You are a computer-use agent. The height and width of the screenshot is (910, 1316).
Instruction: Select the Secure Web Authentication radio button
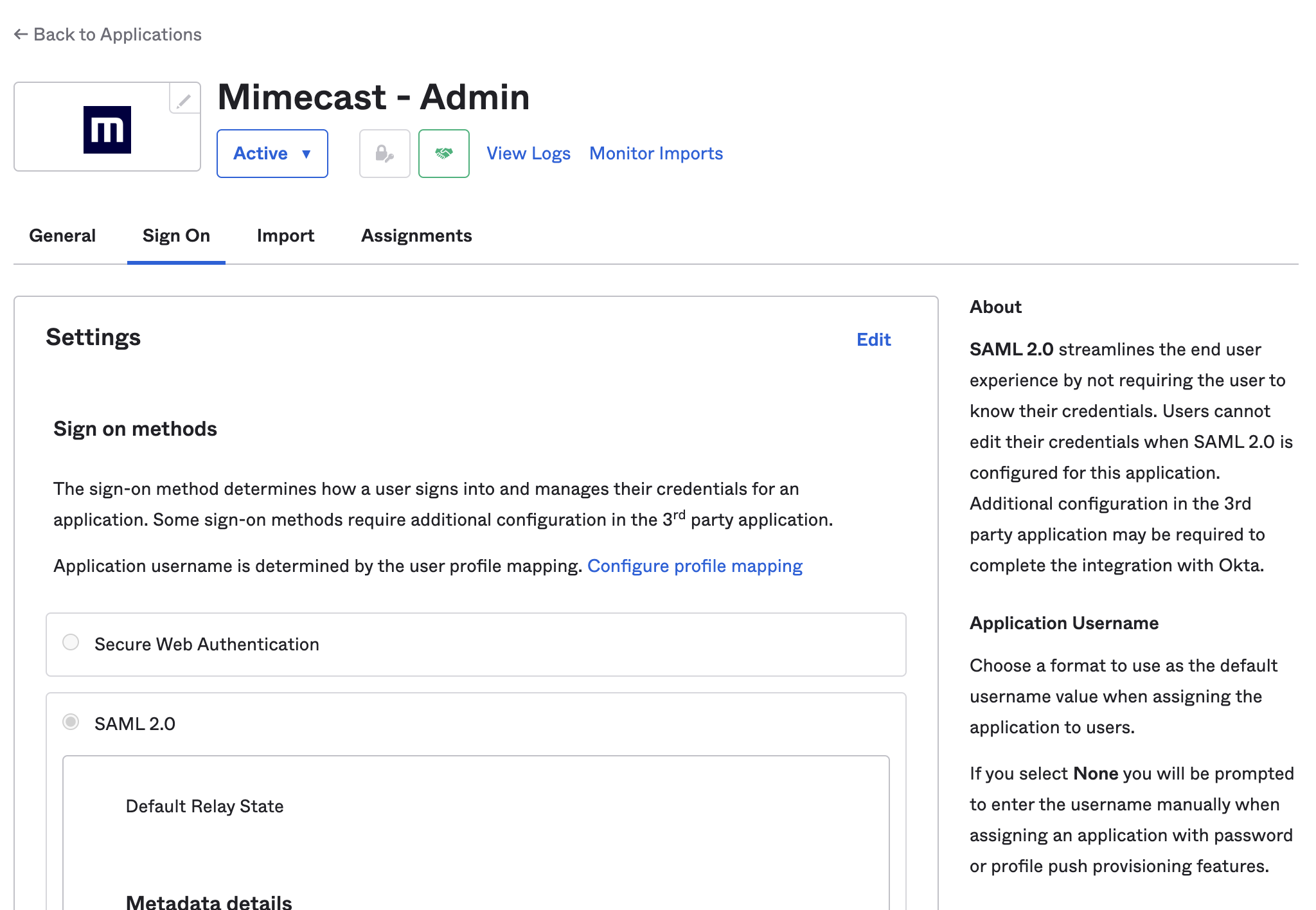(72, 642)
